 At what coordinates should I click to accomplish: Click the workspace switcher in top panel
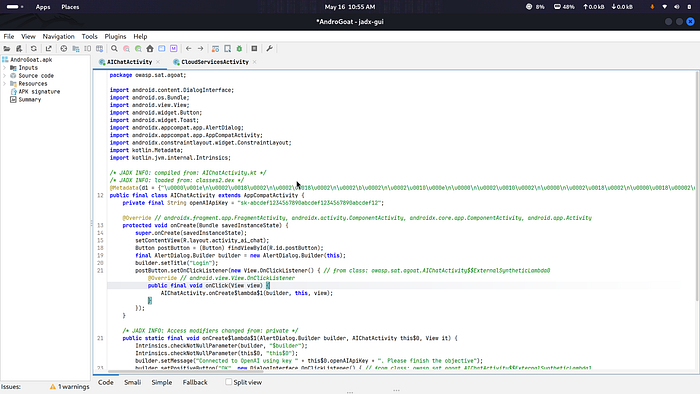point(15,7)
